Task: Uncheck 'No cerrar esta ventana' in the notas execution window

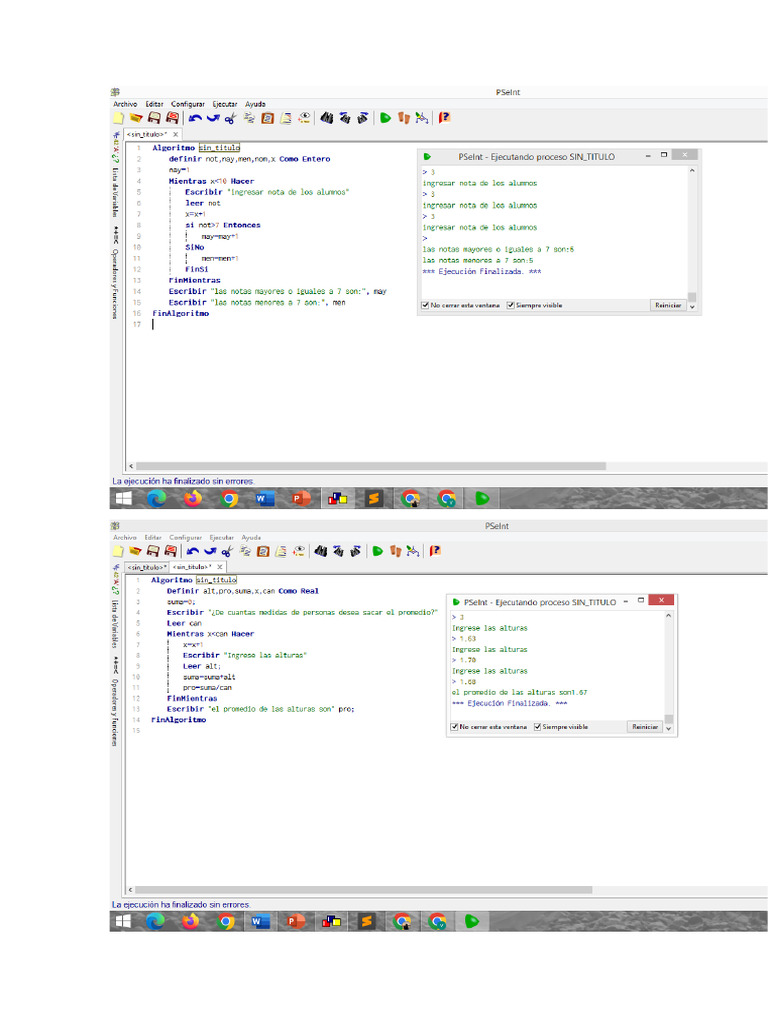Action: click(x=425, y=305)
